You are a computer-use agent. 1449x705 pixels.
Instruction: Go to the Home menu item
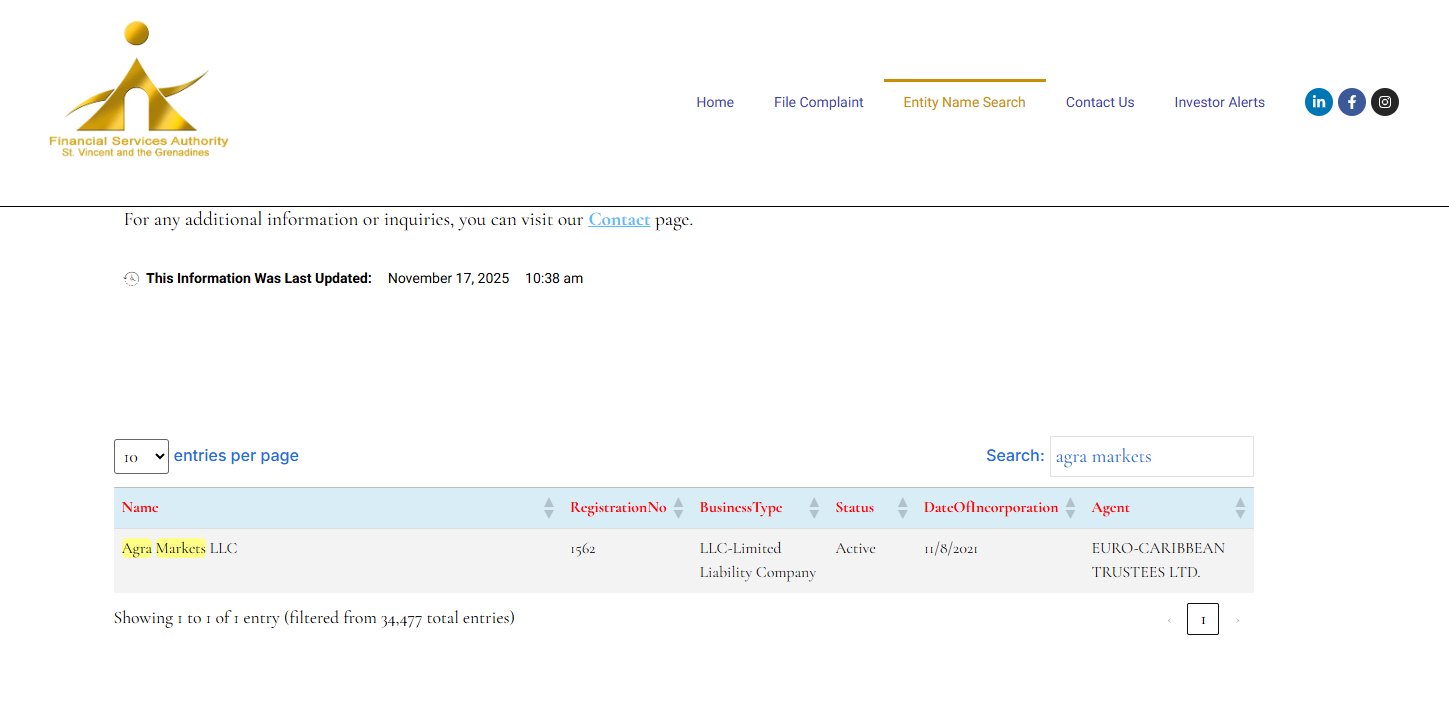[x=715, y=102]
